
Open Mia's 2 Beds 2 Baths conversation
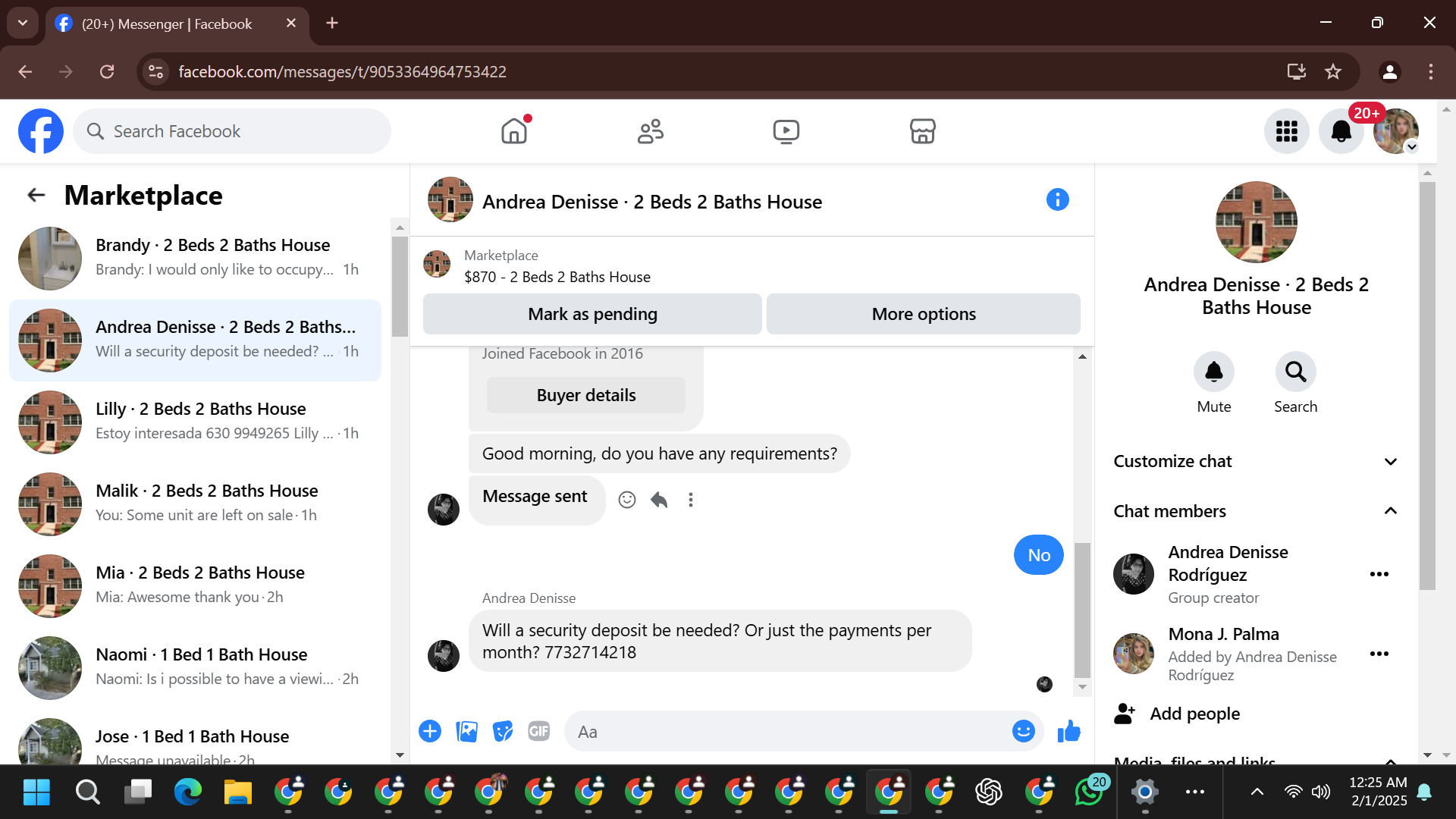point(196,585)
